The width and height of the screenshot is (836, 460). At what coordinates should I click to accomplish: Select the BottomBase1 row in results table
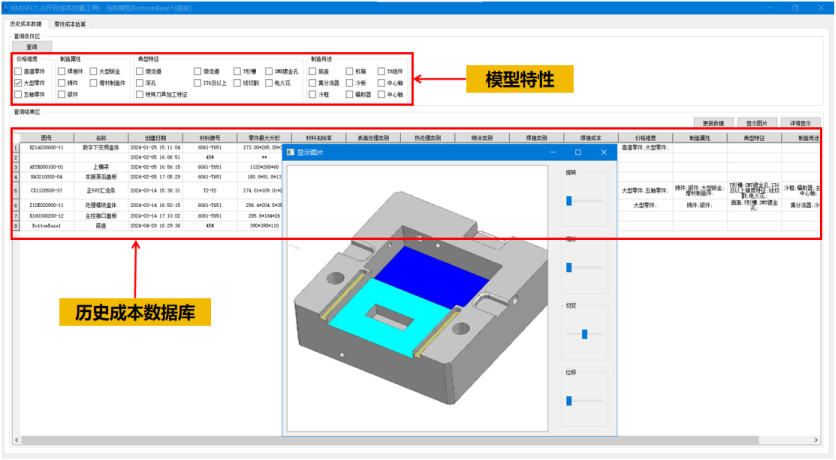45,226
